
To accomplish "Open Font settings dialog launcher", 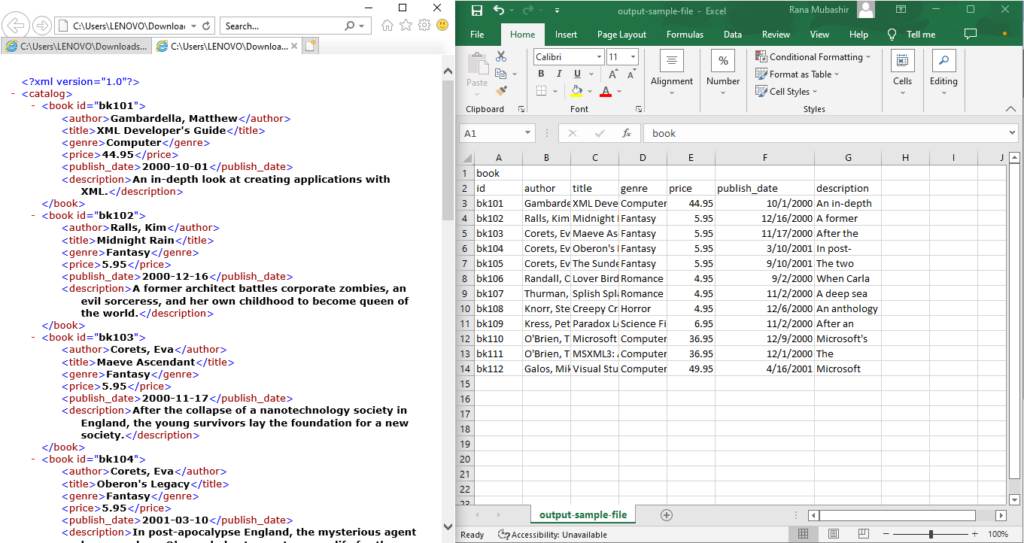I will point(638,109).
